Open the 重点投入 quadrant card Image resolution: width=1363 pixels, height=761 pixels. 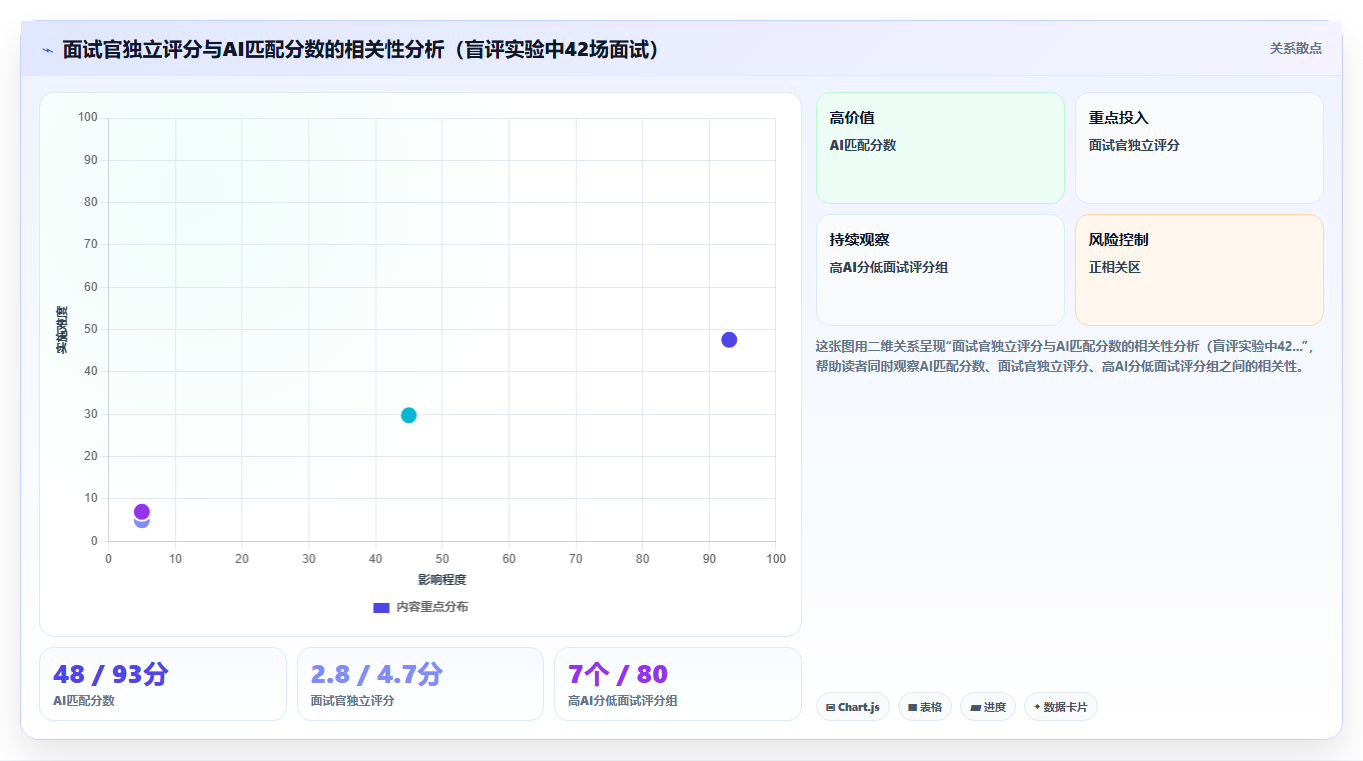(1199, 148)
